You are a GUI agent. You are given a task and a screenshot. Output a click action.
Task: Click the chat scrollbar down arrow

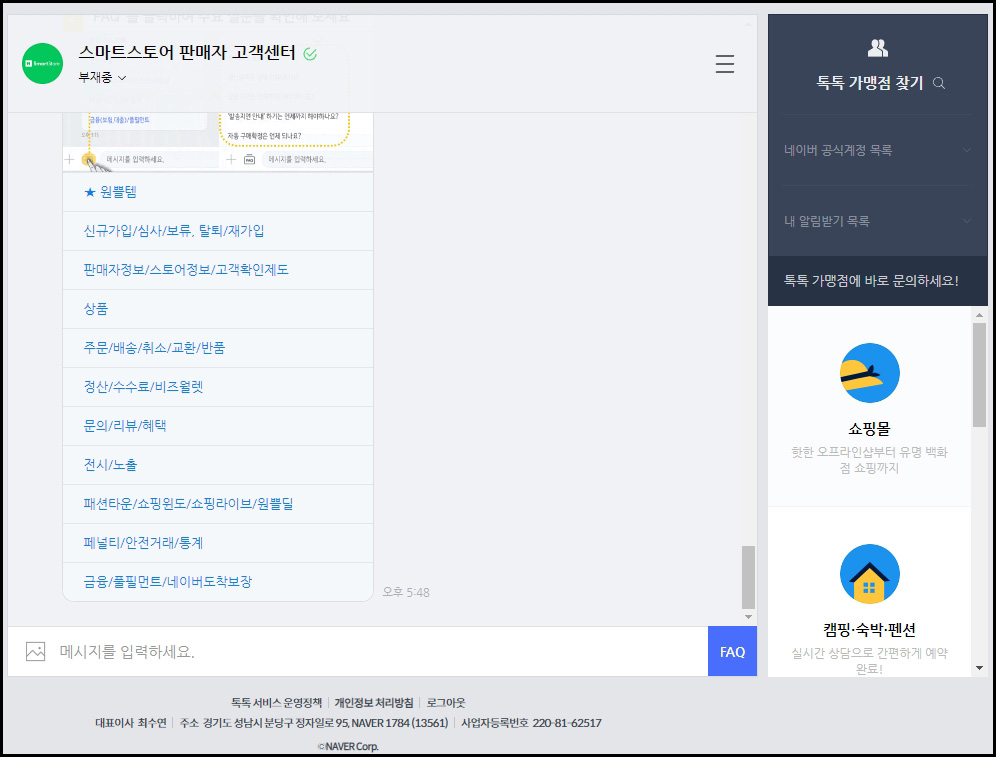748,617
